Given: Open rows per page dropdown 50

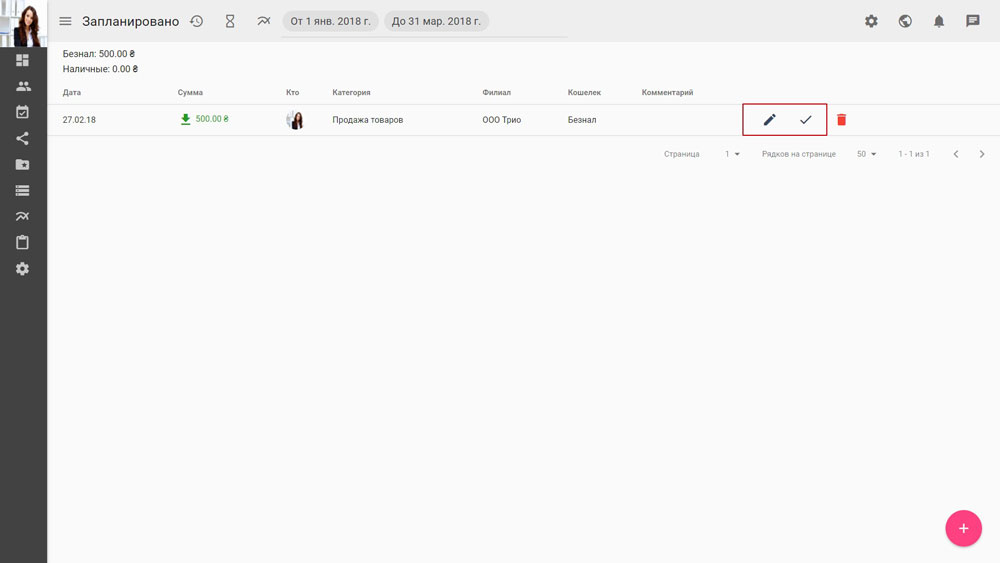Looking at the screenshot, I should (866, 154).
